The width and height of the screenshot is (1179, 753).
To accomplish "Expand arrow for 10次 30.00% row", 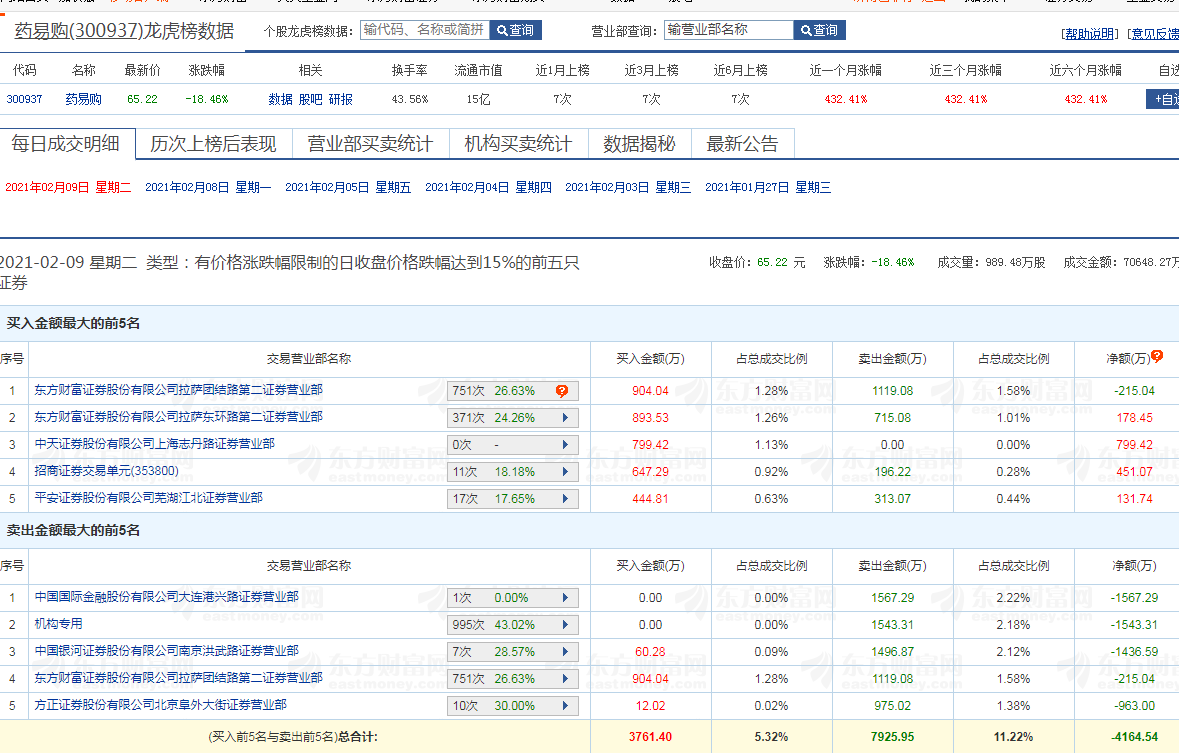I will tap(565, 706).
